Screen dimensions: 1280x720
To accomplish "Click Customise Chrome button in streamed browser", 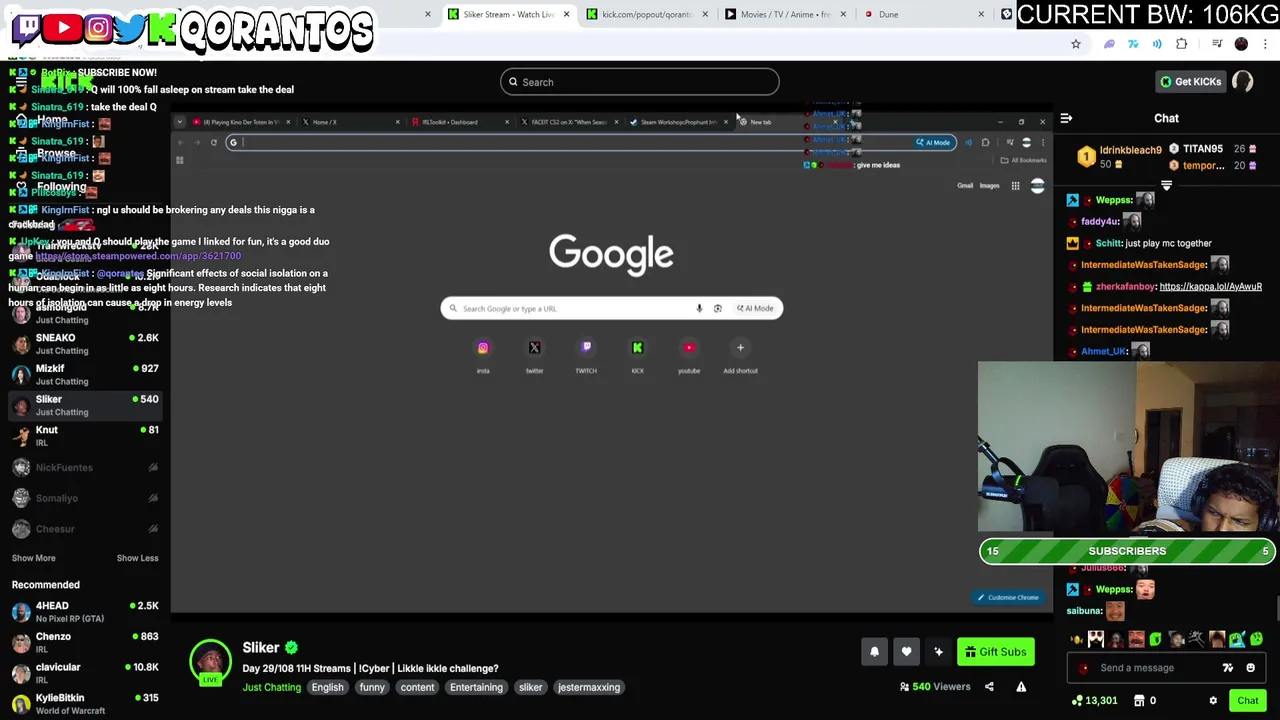I will [x=1009, y=598].
